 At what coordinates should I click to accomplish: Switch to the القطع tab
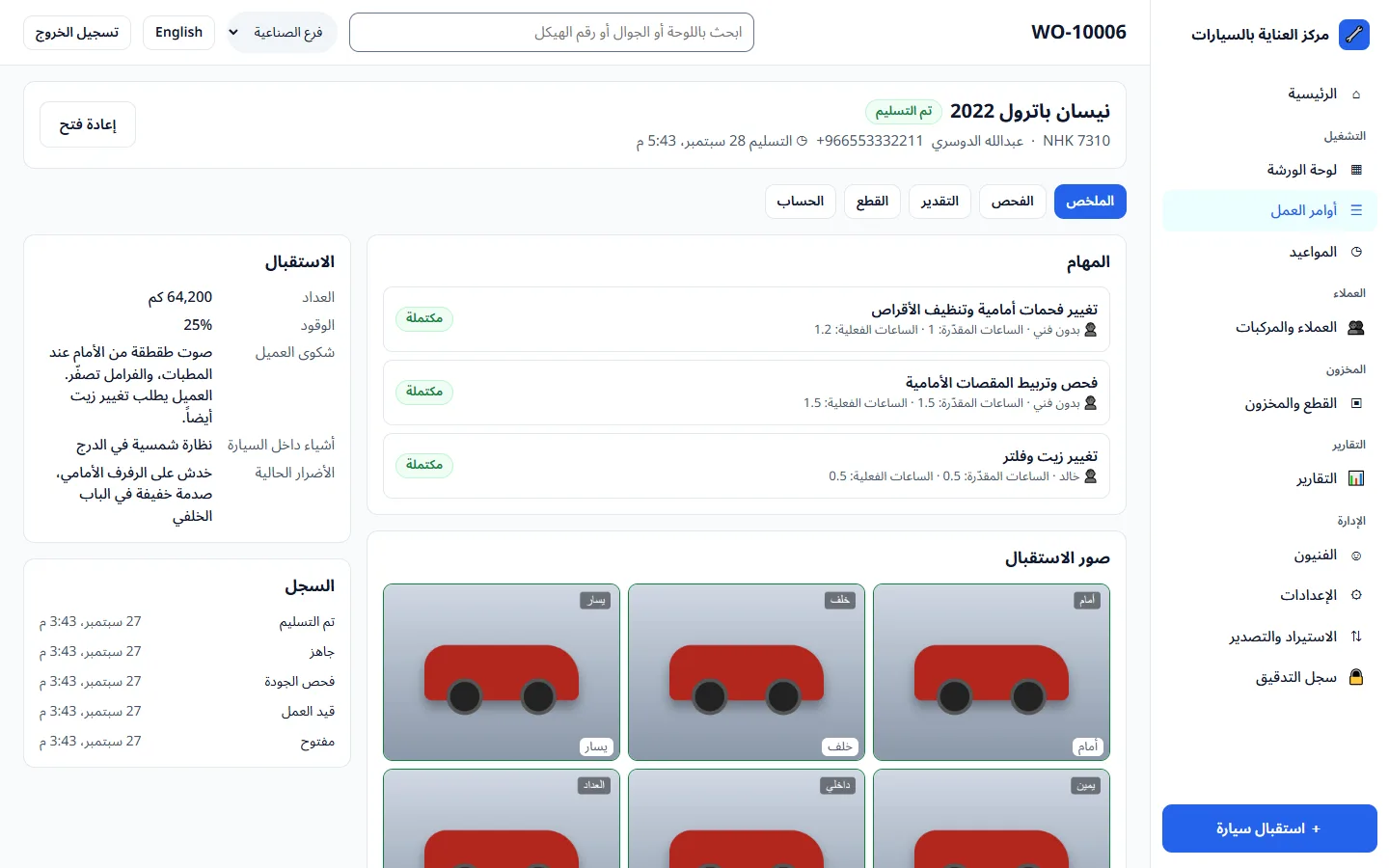point(872,202)
